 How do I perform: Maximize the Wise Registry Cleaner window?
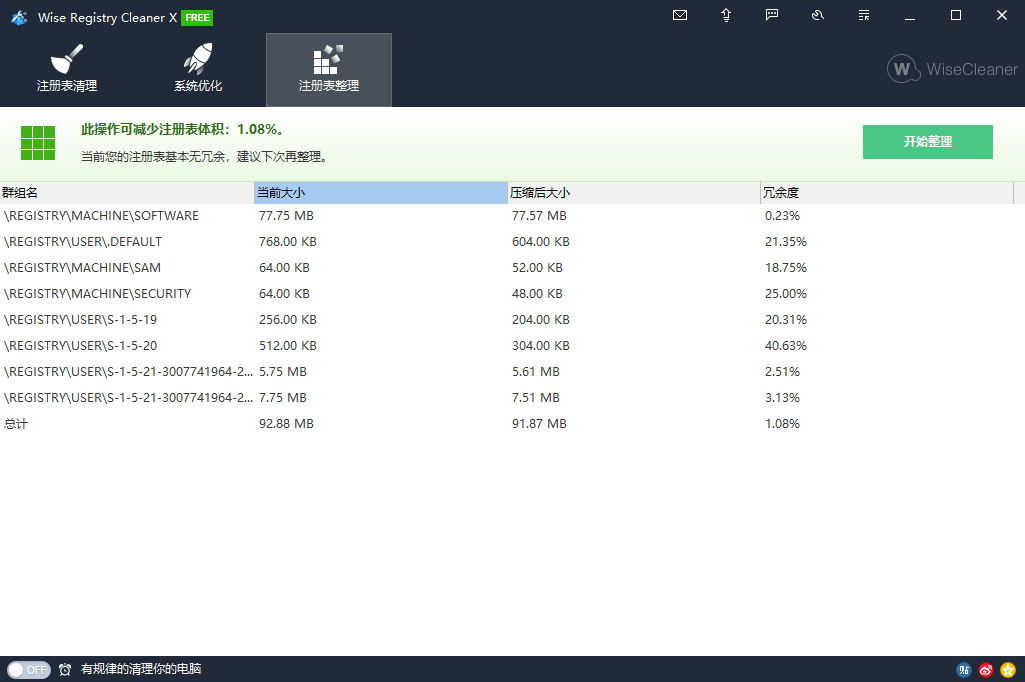[956, 15]
